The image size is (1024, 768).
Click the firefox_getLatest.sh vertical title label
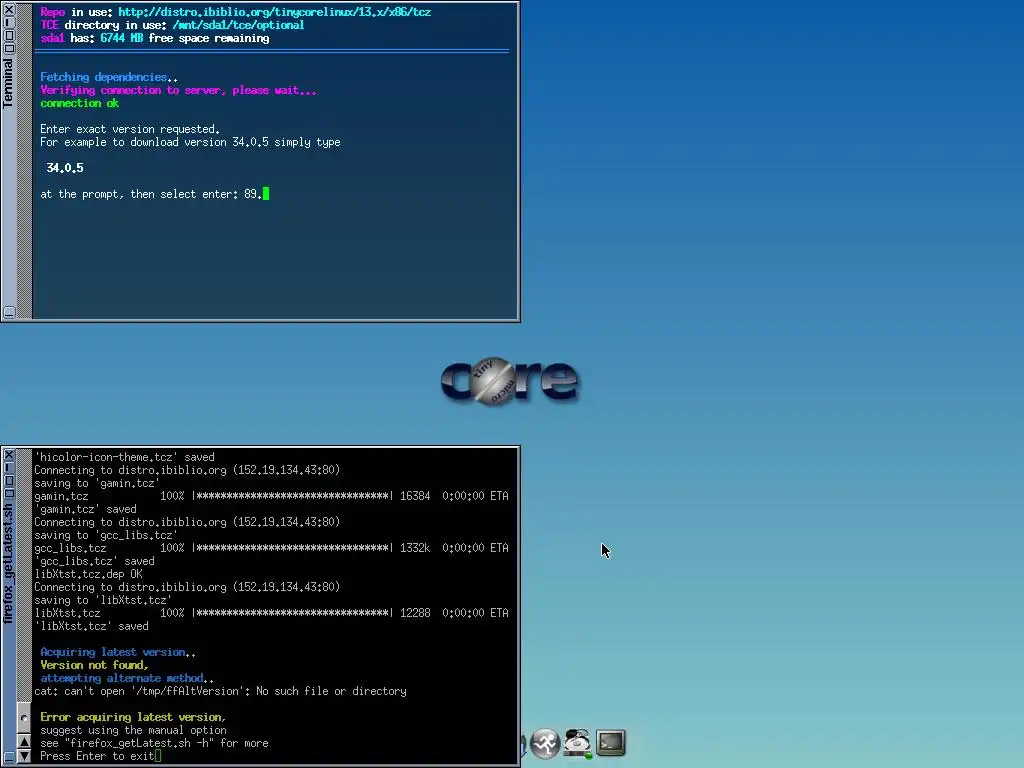8,564
